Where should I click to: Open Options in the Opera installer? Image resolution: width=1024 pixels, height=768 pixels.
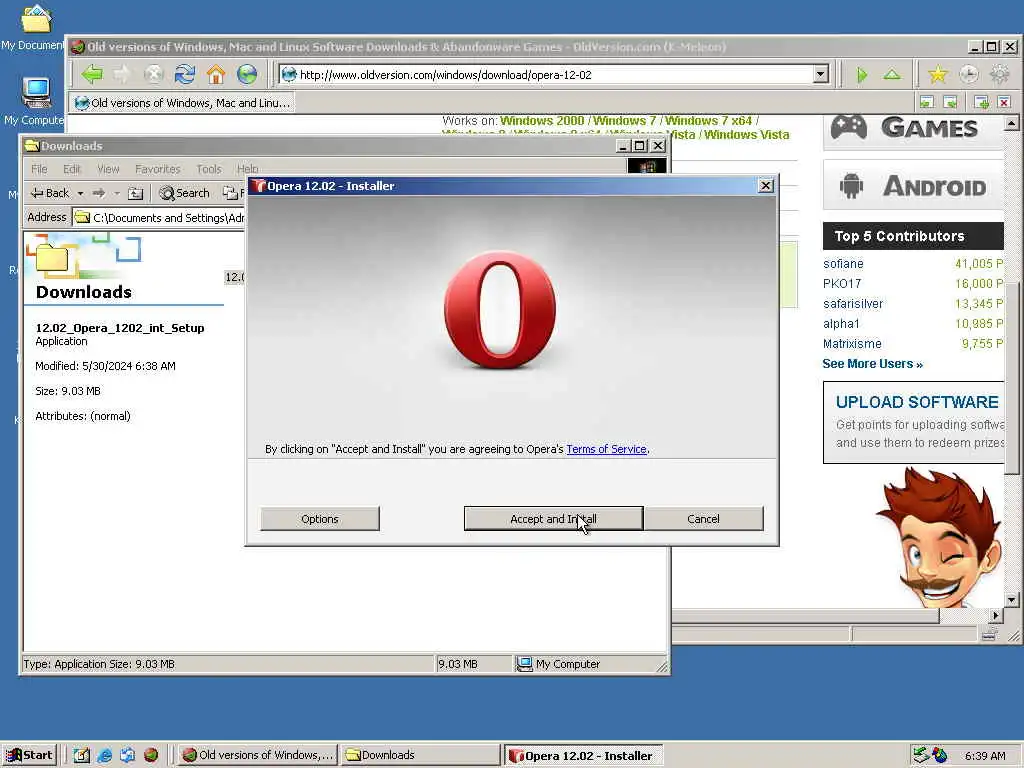click(319, 519)
